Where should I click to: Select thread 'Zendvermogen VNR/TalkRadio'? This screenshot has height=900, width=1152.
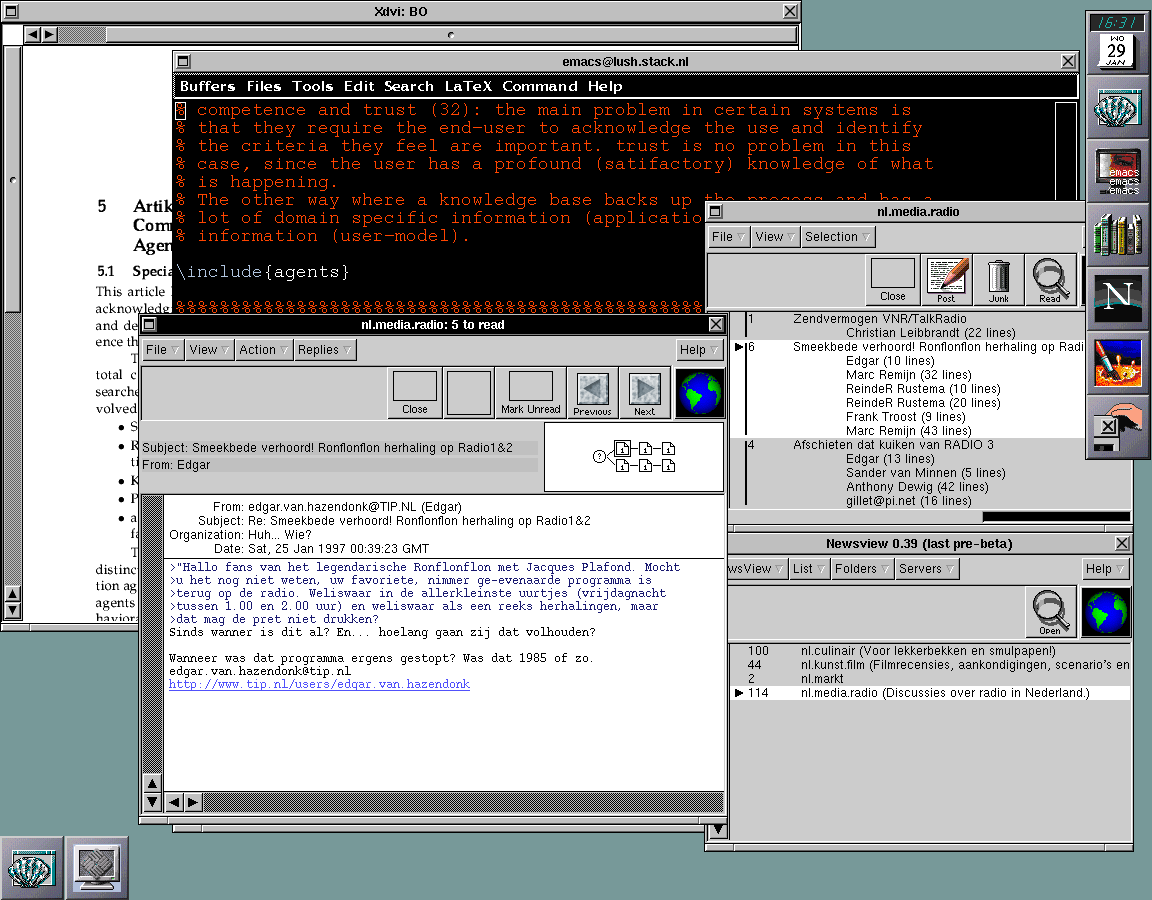[879, 319]
